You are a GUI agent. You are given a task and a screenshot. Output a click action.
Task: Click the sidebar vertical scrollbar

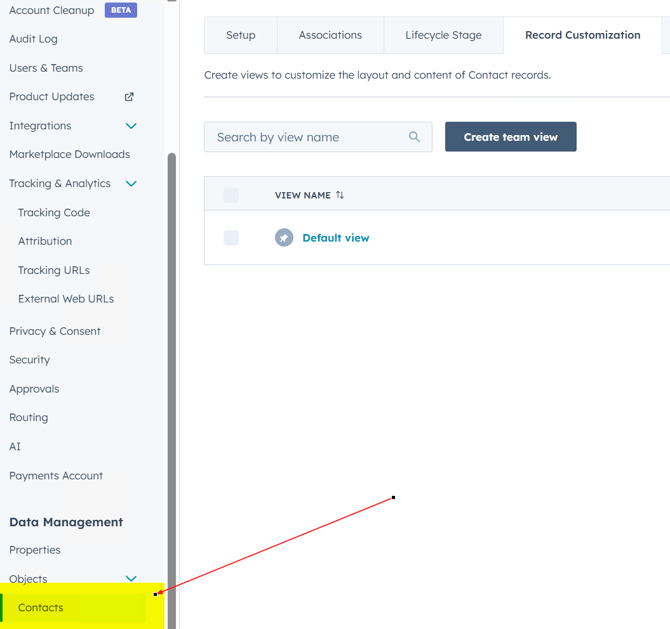(x=172, y=380)
